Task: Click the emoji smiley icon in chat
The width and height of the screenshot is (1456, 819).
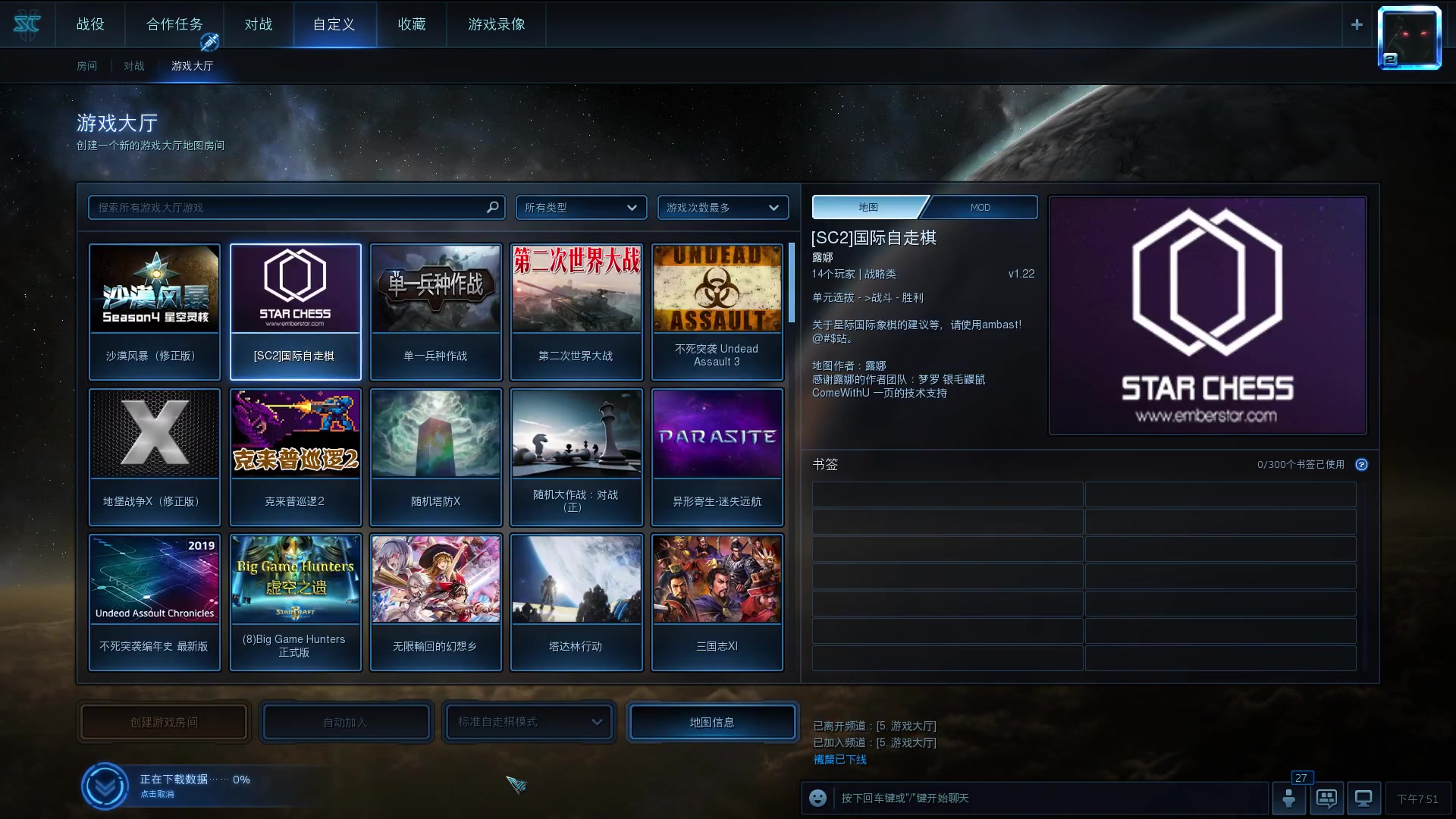Action: point(817,798)
